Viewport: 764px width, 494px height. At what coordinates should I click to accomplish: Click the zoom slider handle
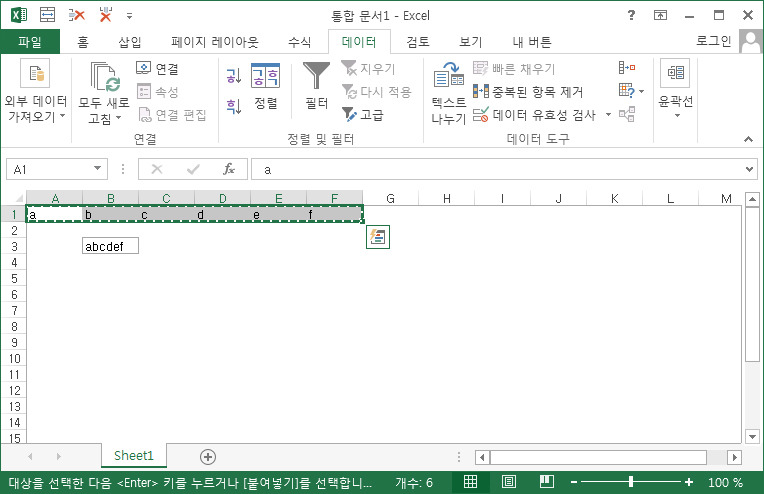631,482
